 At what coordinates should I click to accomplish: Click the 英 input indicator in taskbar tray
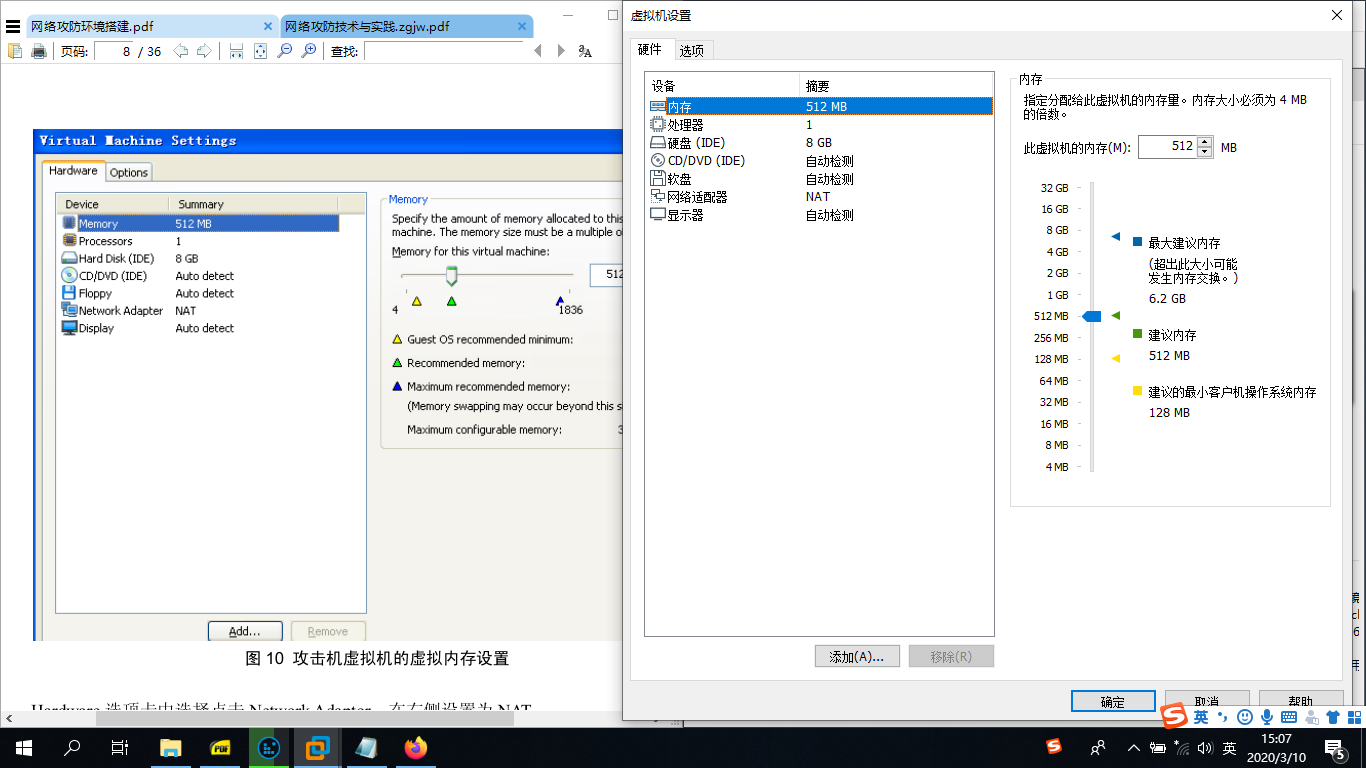point(1230,748)
